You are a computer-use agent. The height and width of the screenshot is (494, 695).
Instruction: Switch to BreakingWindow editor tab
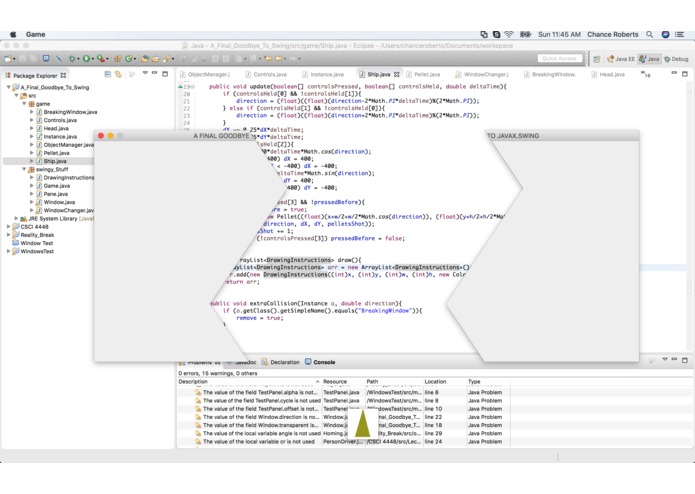click(550, 74)
